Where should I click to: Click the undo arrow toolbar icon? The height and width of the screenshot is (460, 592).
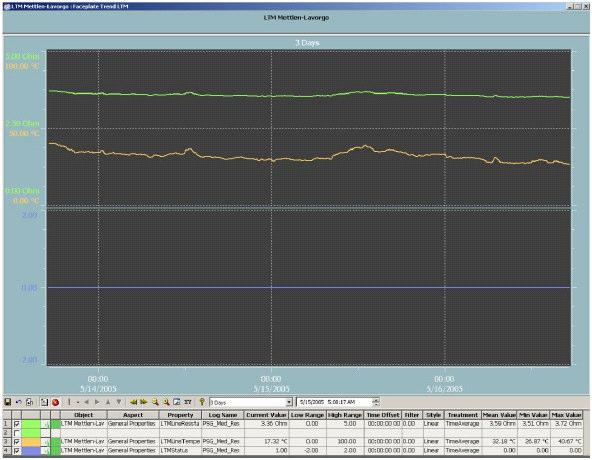[18, 402]
